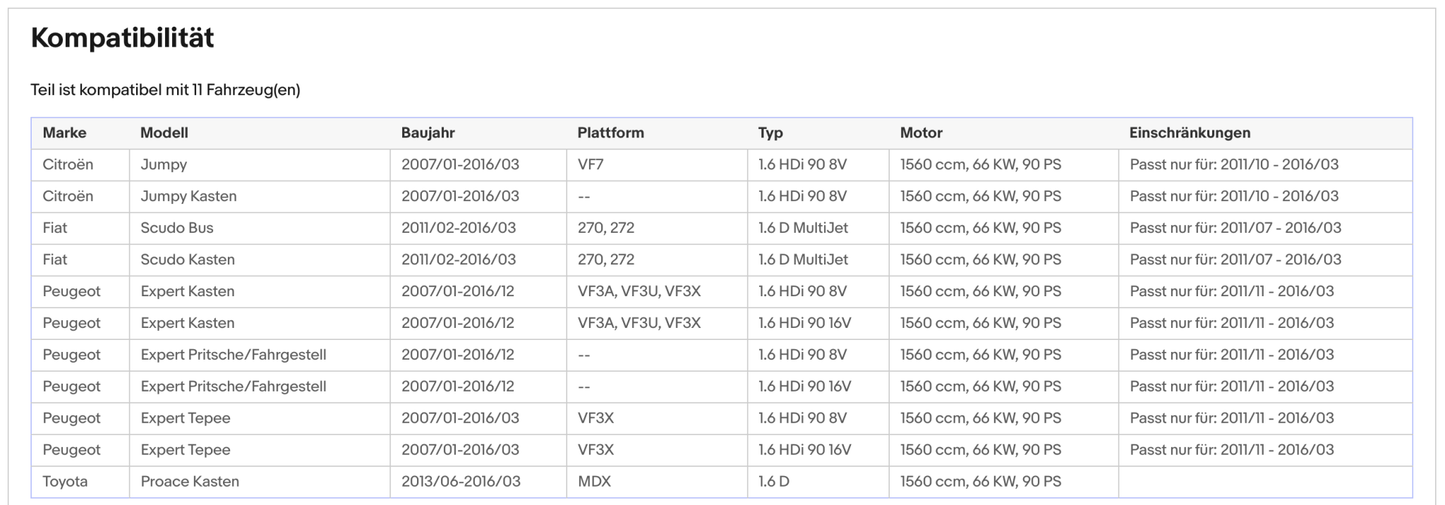Viewport: 1445px width, 505px height.
Task: Select the Typ cell in Toyota row
Action: [x=773, y=482]
